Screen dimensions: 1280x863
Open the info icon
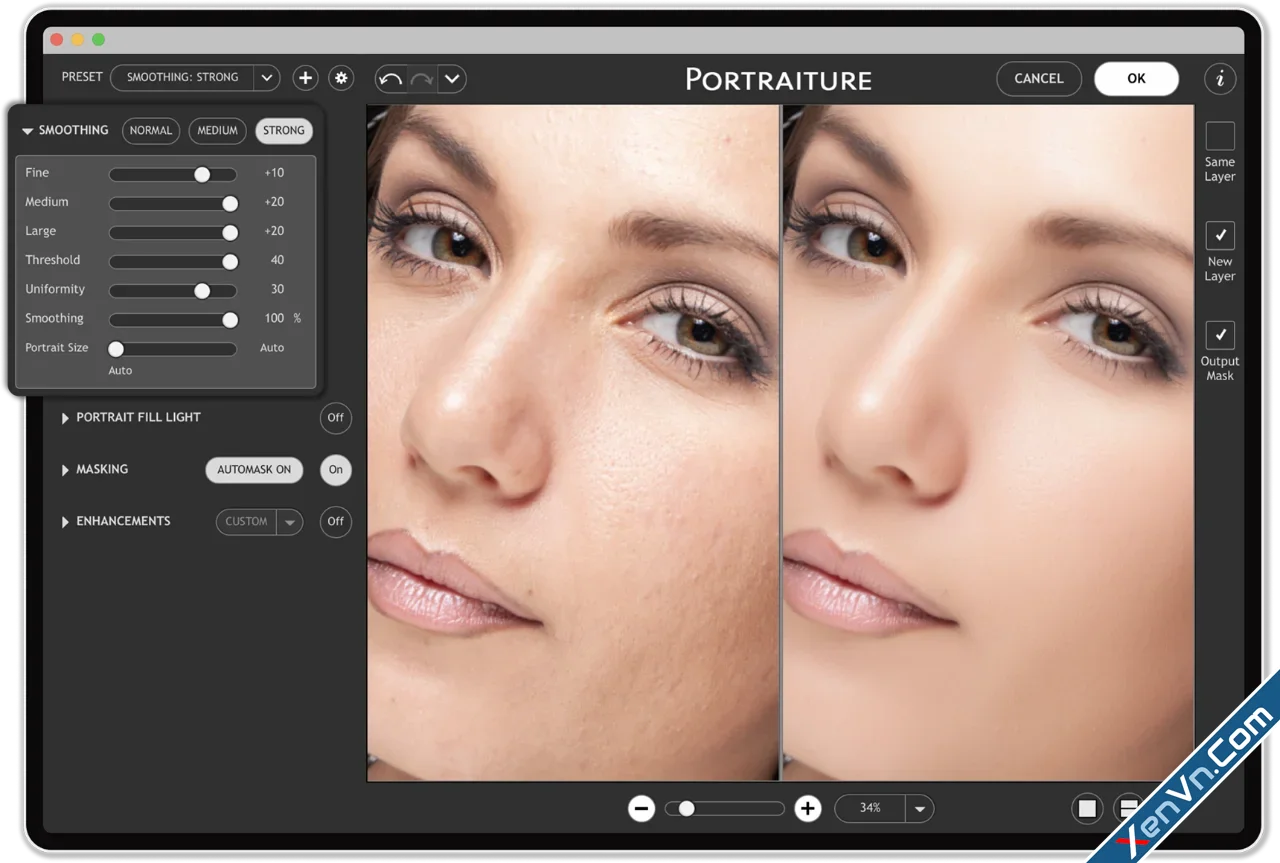(x=1219, y=78)
